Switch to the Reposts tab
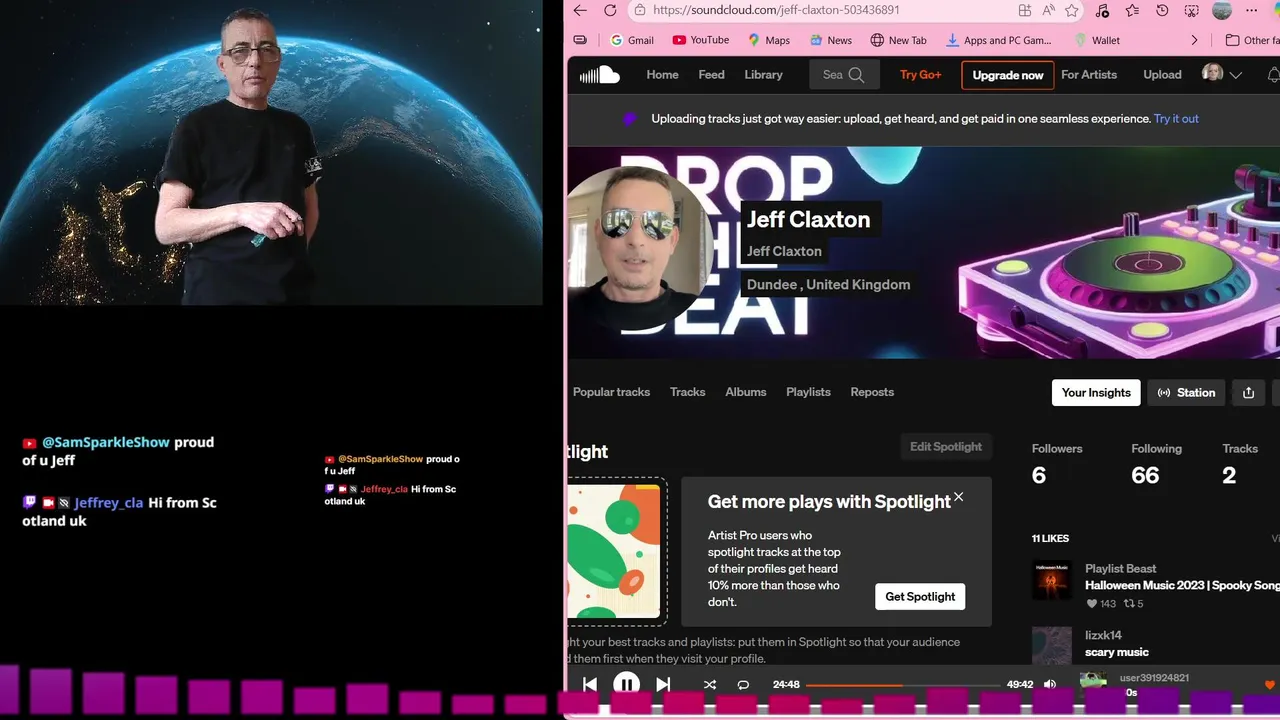Image resolution: width=1280 pixels, height=720 pixels. pyautogui.click(x=872, y=392)
